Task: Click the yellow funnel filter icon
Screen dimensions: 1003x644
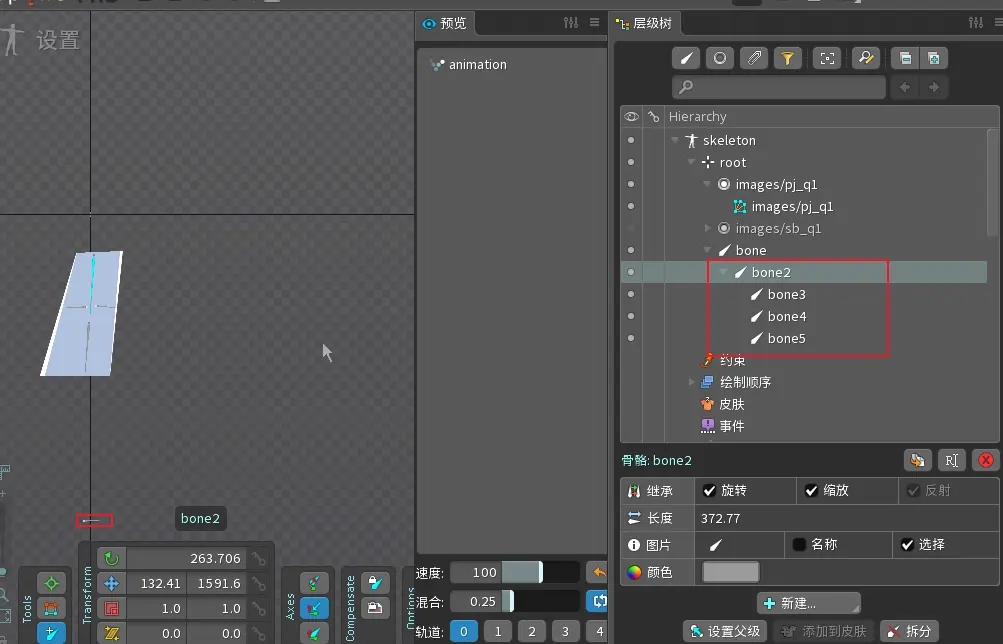Action: 787,59
